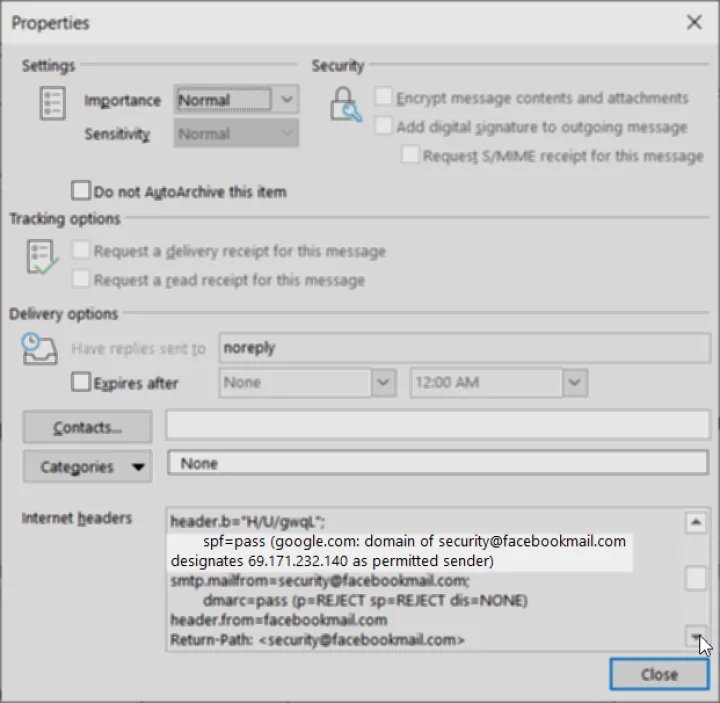
Task: Check Encrypt message contents and attachments
Action: (x=383, y=98)
